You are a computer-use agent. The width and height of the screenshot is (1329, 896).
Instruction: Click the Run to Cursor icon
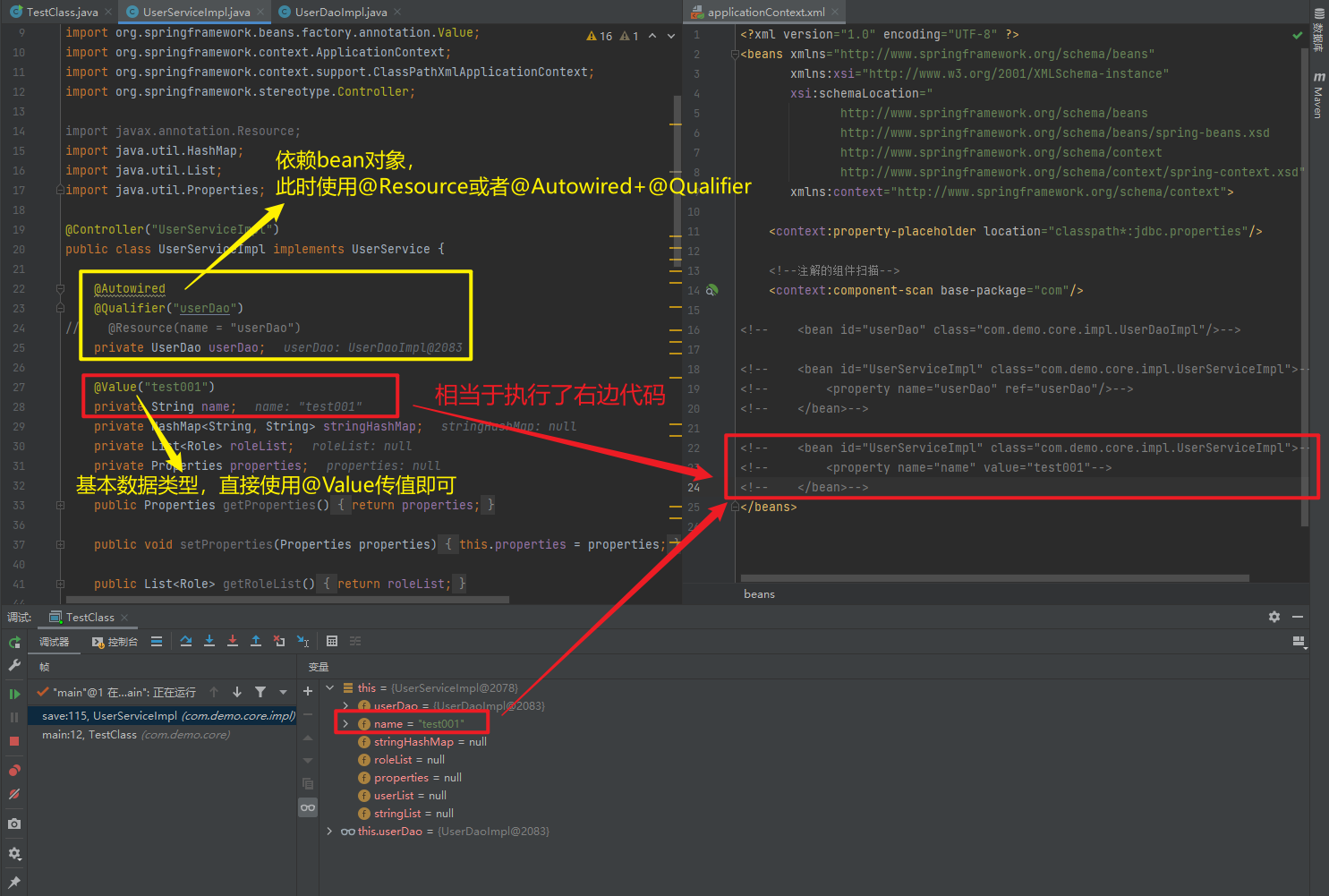tap(303, 641)
